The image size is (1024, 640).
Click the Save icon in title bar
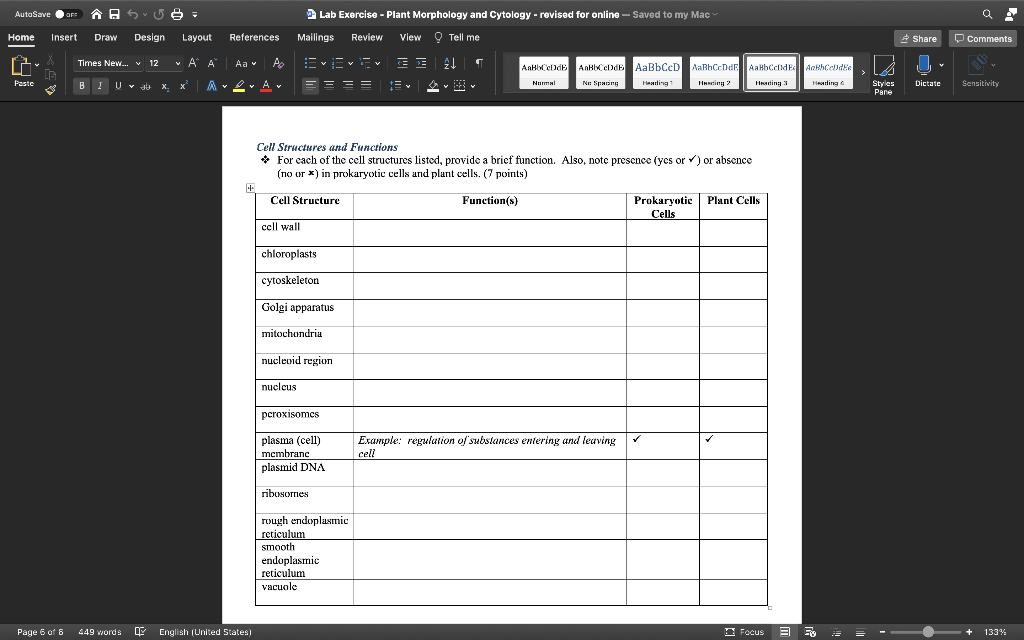tap(116, 13)
